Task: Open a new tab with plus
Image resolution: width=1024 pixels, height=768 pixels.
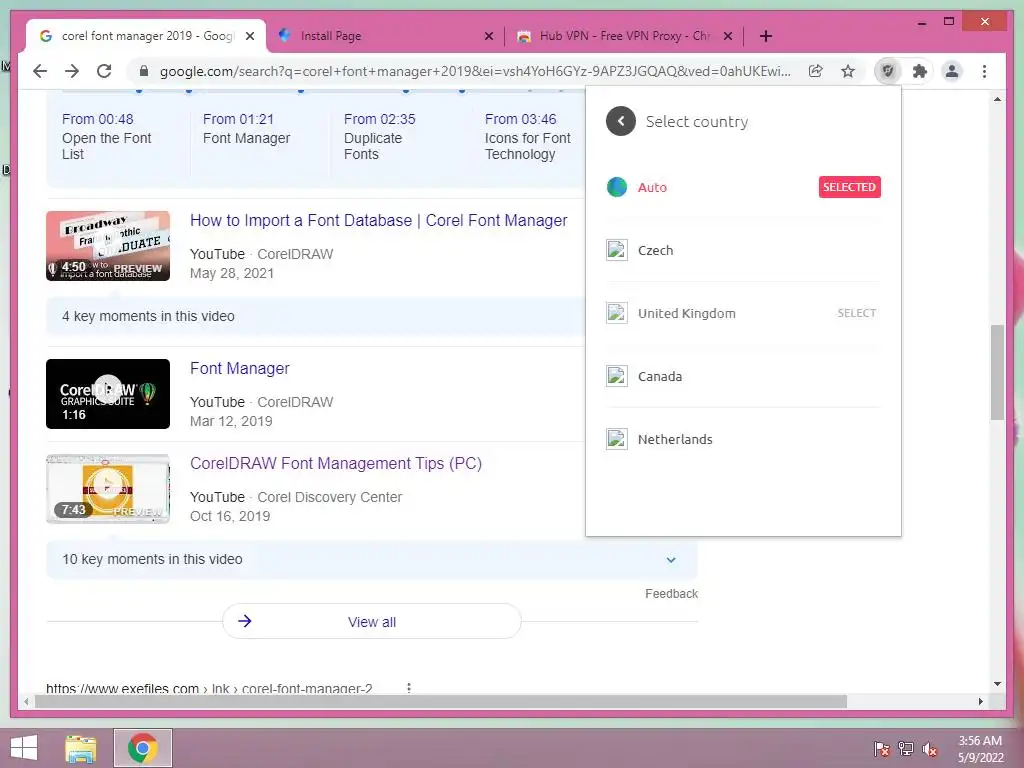Action: 766,36
